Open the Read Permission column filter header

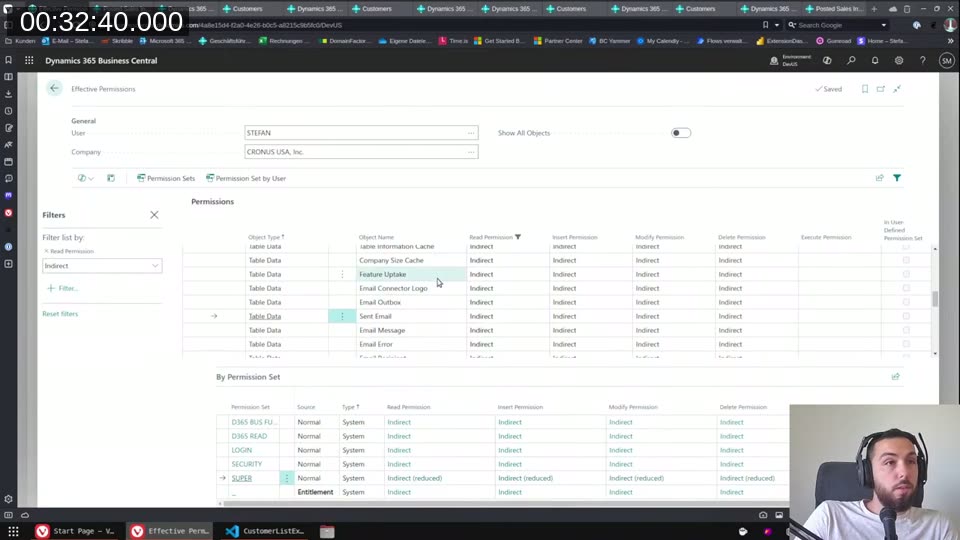tap(495, 237)
